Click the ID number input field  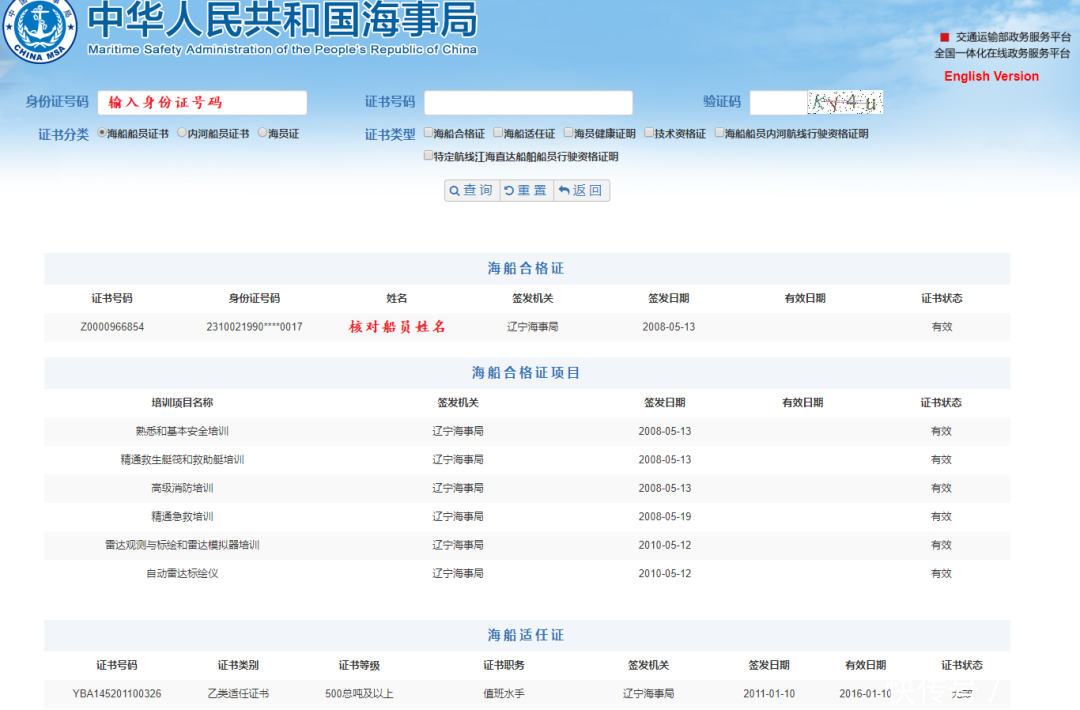(x=202, y=102)
